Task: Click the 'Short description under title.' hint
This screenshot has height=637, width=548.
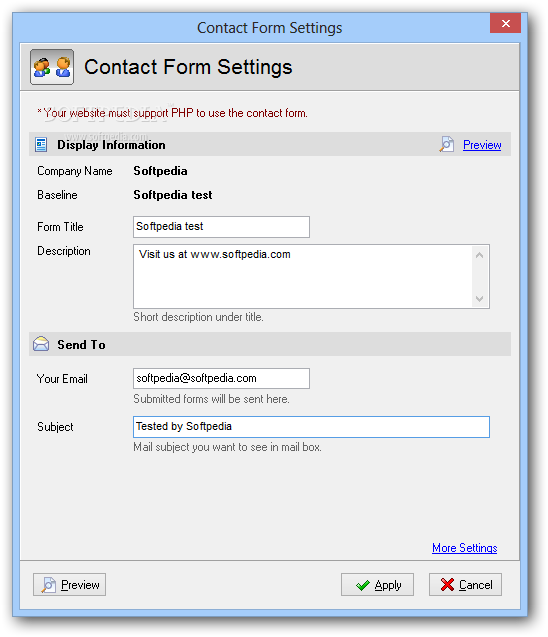Action: click(198, 317)
